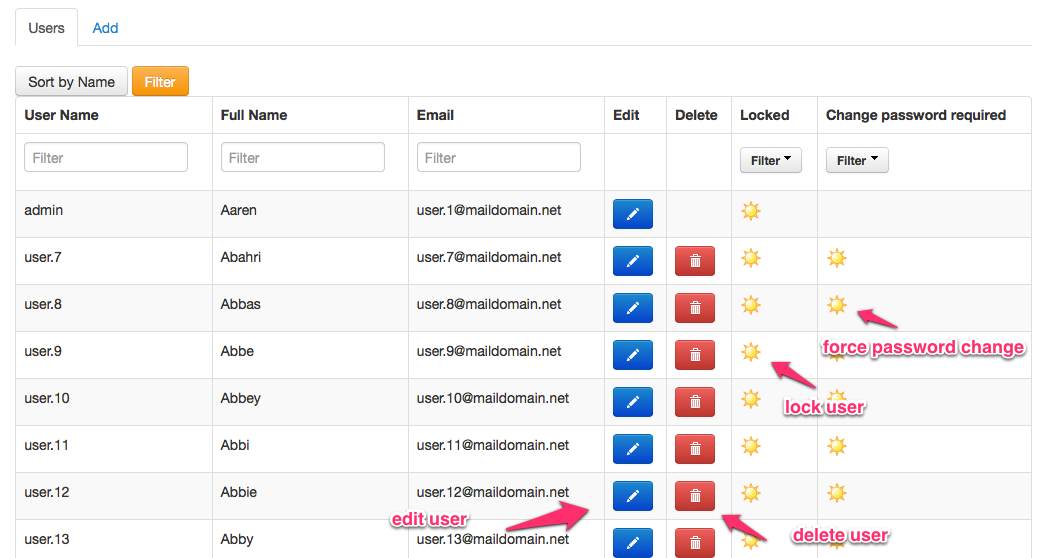The height and width of the screenshot is (558, 1044).
Task: Open edit for user.10 Abbey
Action: pyautogui.click(x=632, y=401)
